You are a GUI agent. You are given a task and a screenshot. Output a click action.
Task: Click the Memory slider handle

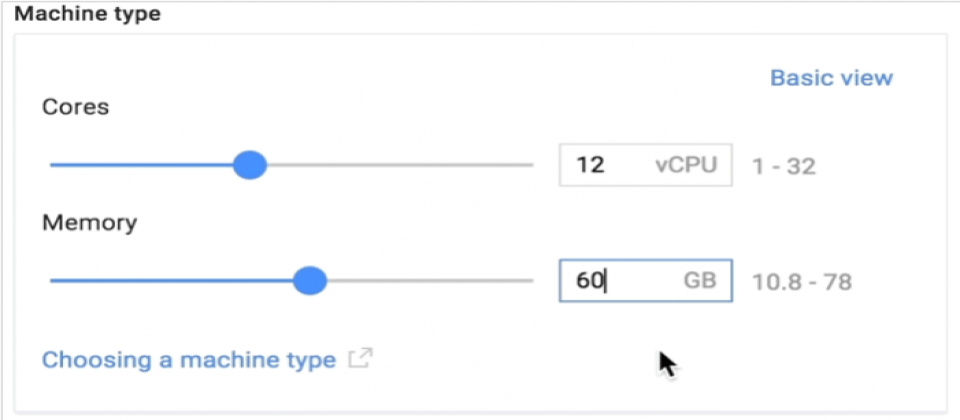pos(310,281)
